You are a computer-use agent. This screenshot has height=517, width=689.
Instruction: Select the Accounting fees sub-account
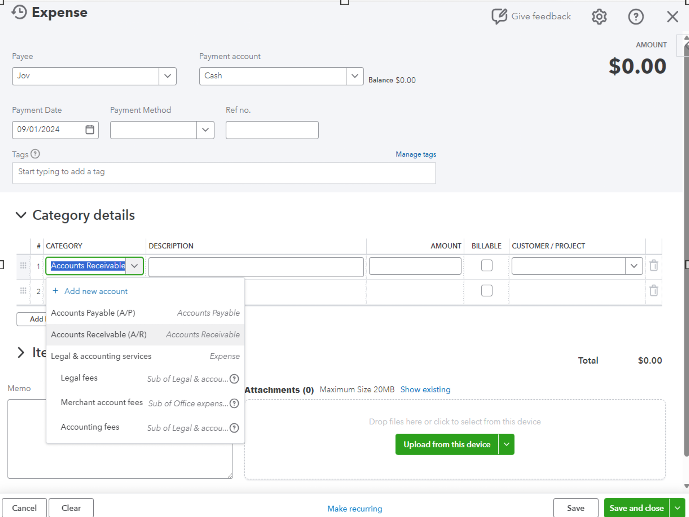[145, 427]
